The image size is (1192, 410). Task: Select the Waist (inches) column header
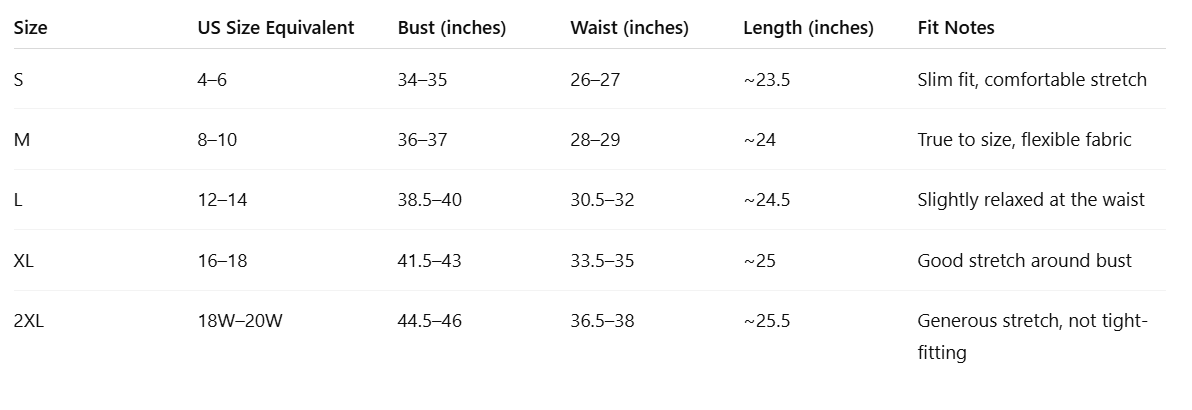(629, 28)
